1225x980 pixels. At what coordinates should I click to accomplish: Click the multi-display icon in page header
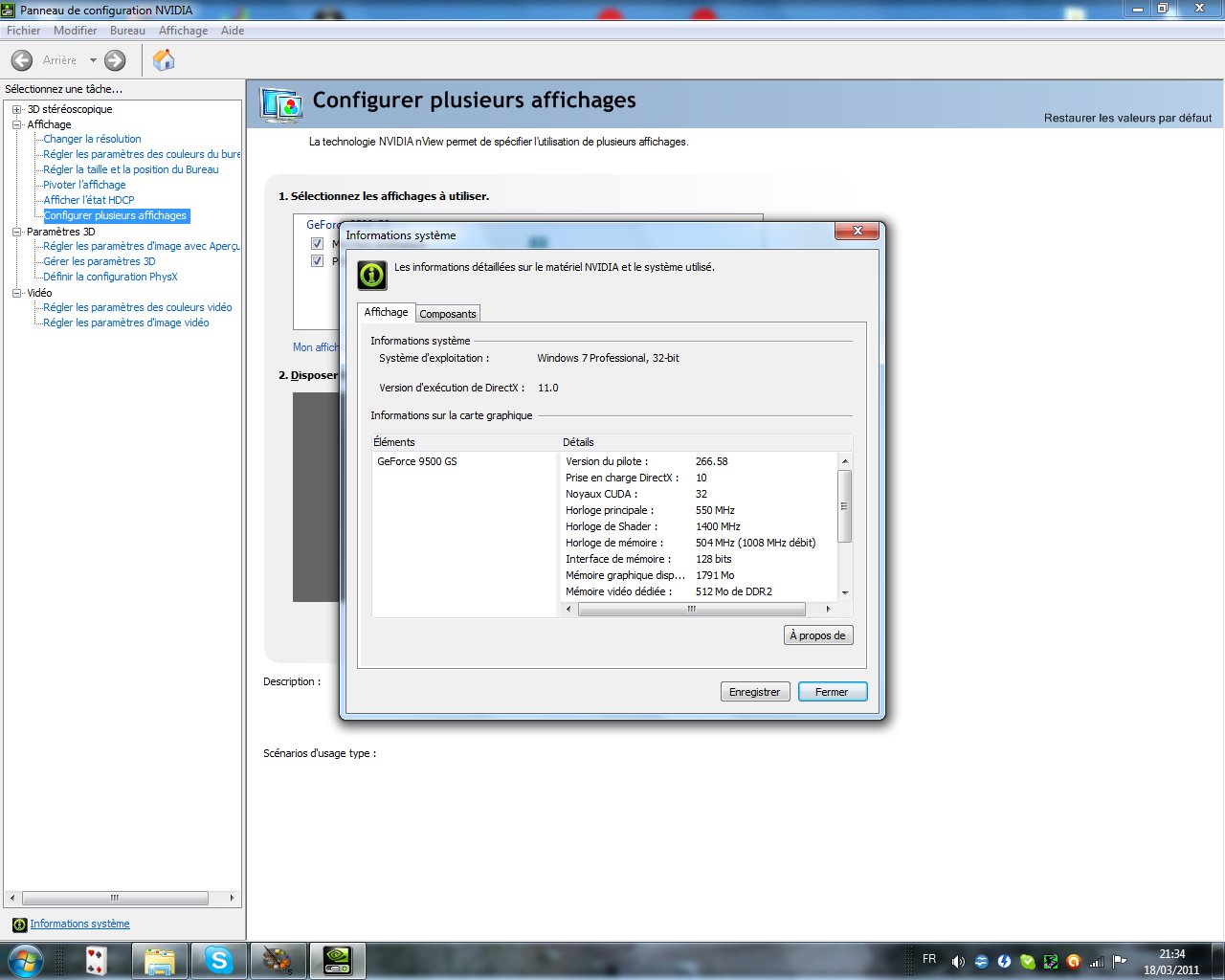(281, 104)
